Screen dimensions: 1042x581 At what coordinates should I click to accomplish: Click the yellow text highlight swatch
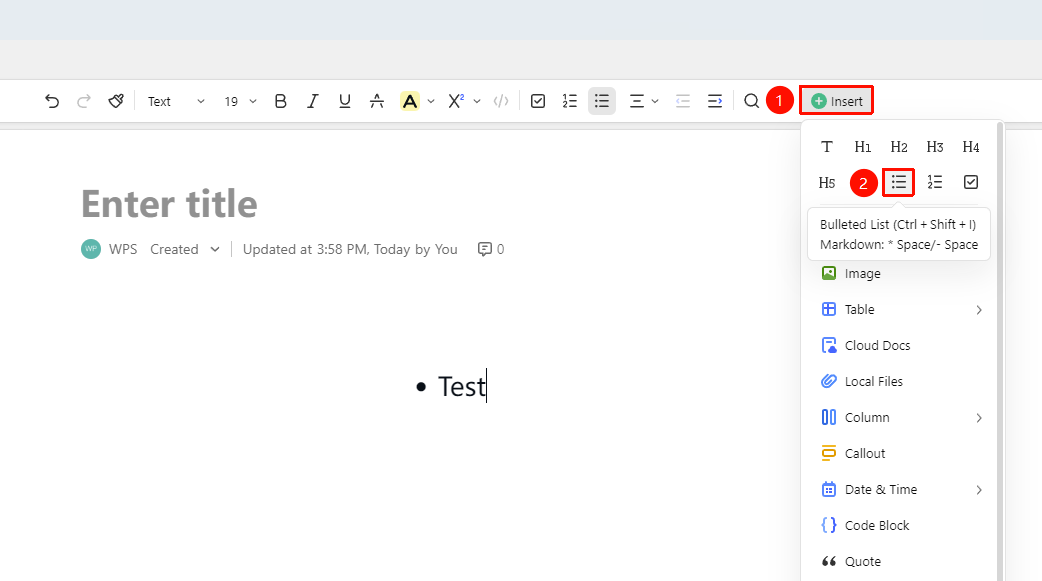point(410,101)
